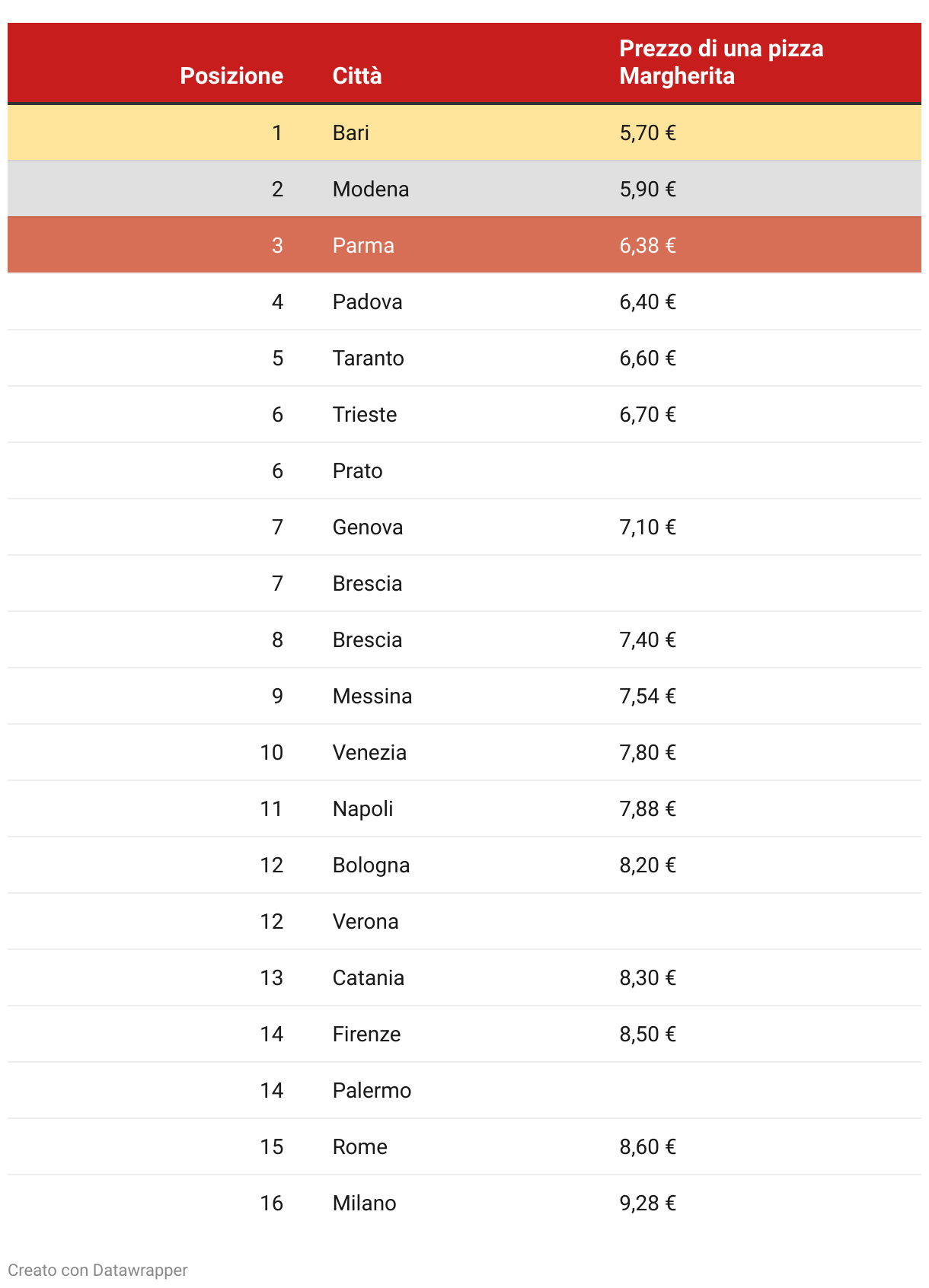929x1288 pixels.
Task: Select the 8,20 € price for Bologna
Action: pos(647,866)
